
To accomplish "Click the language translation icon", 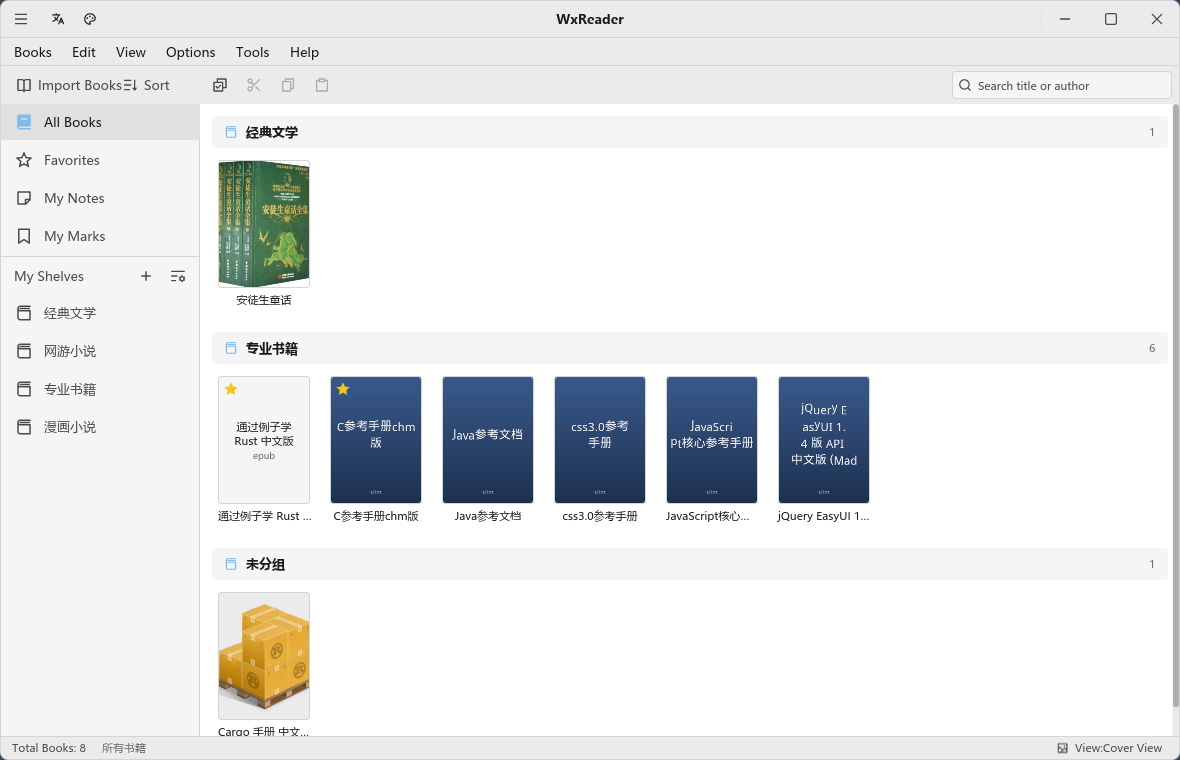I will coord(58,19).
